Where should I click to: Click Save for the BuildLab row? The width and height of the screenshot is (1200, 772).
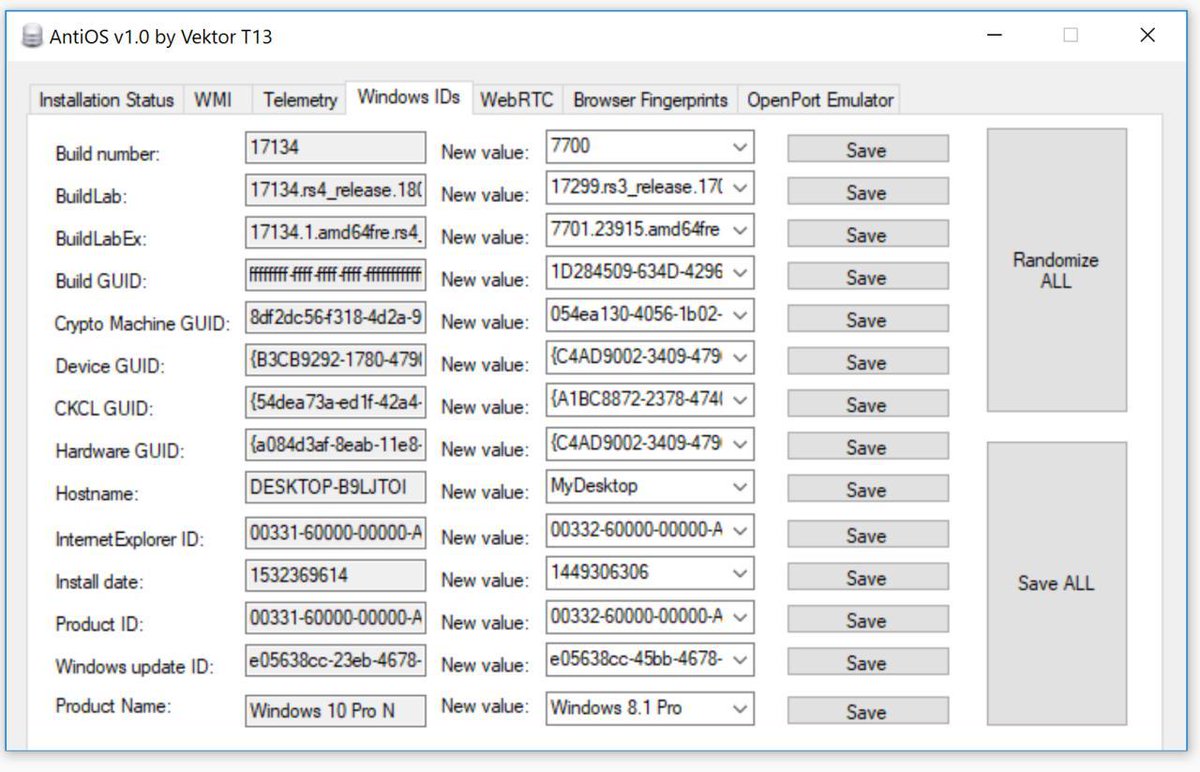[867, 192]
